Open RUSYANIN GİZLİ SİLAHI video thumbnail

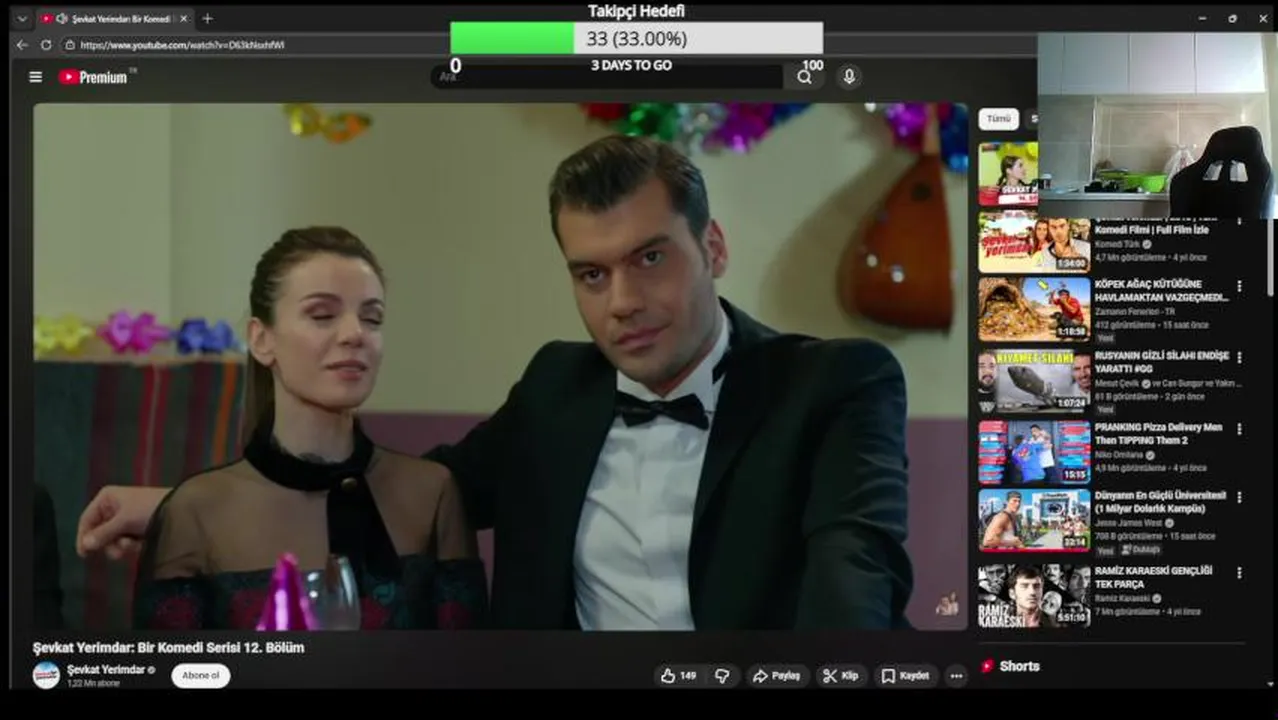coord(1034,381)
